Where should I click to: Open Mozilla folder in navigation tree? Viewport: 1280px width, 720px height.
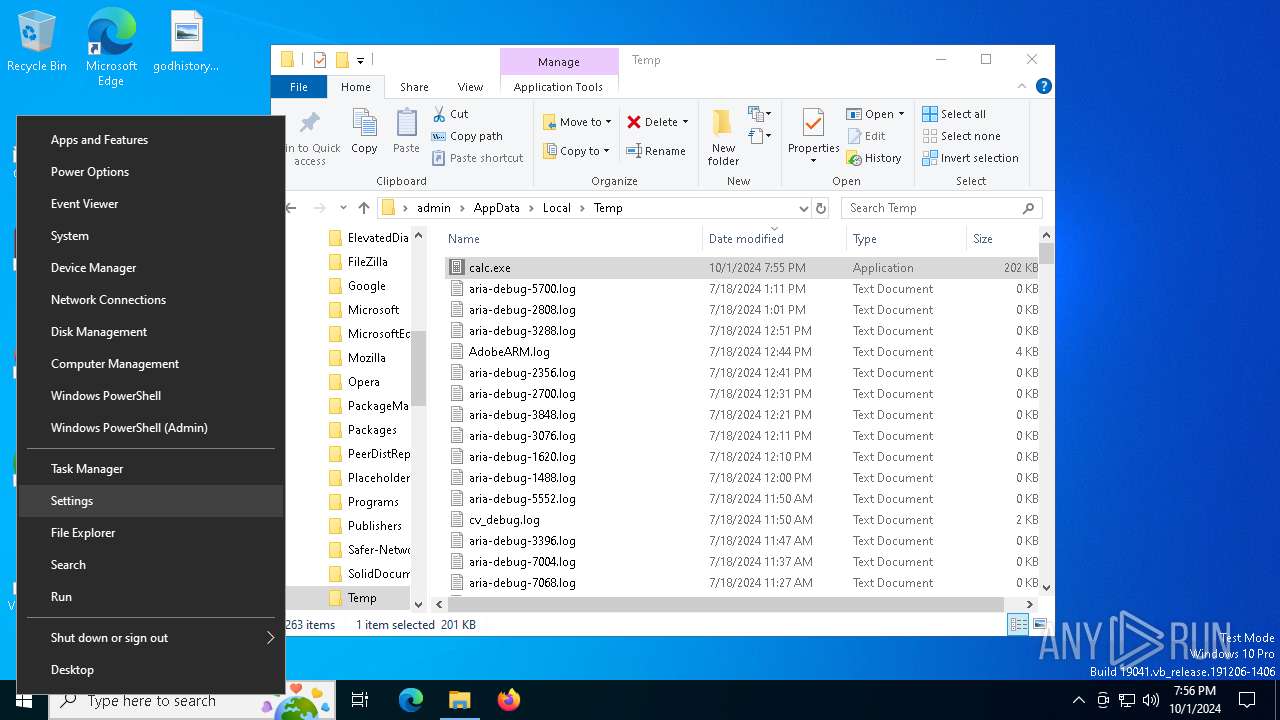(x=366, y=358)
